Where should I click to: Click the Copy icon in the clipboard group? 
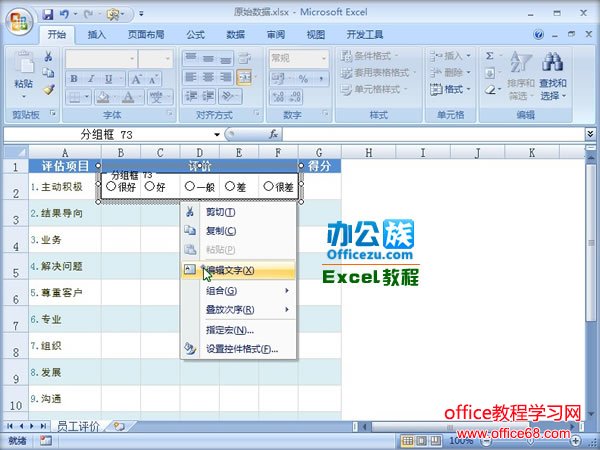pos(48,72)
